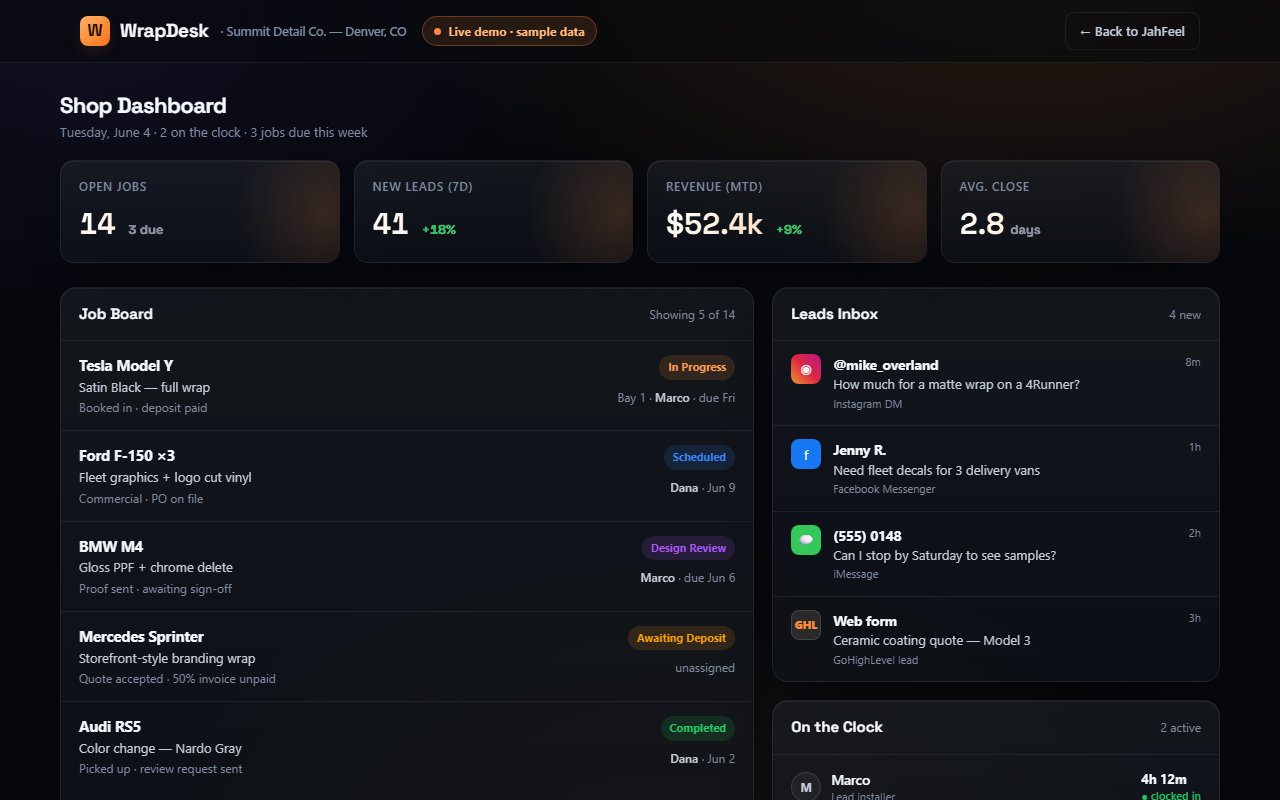Select the iMessage icon for (555) 0148
The width and height of the screenshot is (1280, 800).
point(806,540)
